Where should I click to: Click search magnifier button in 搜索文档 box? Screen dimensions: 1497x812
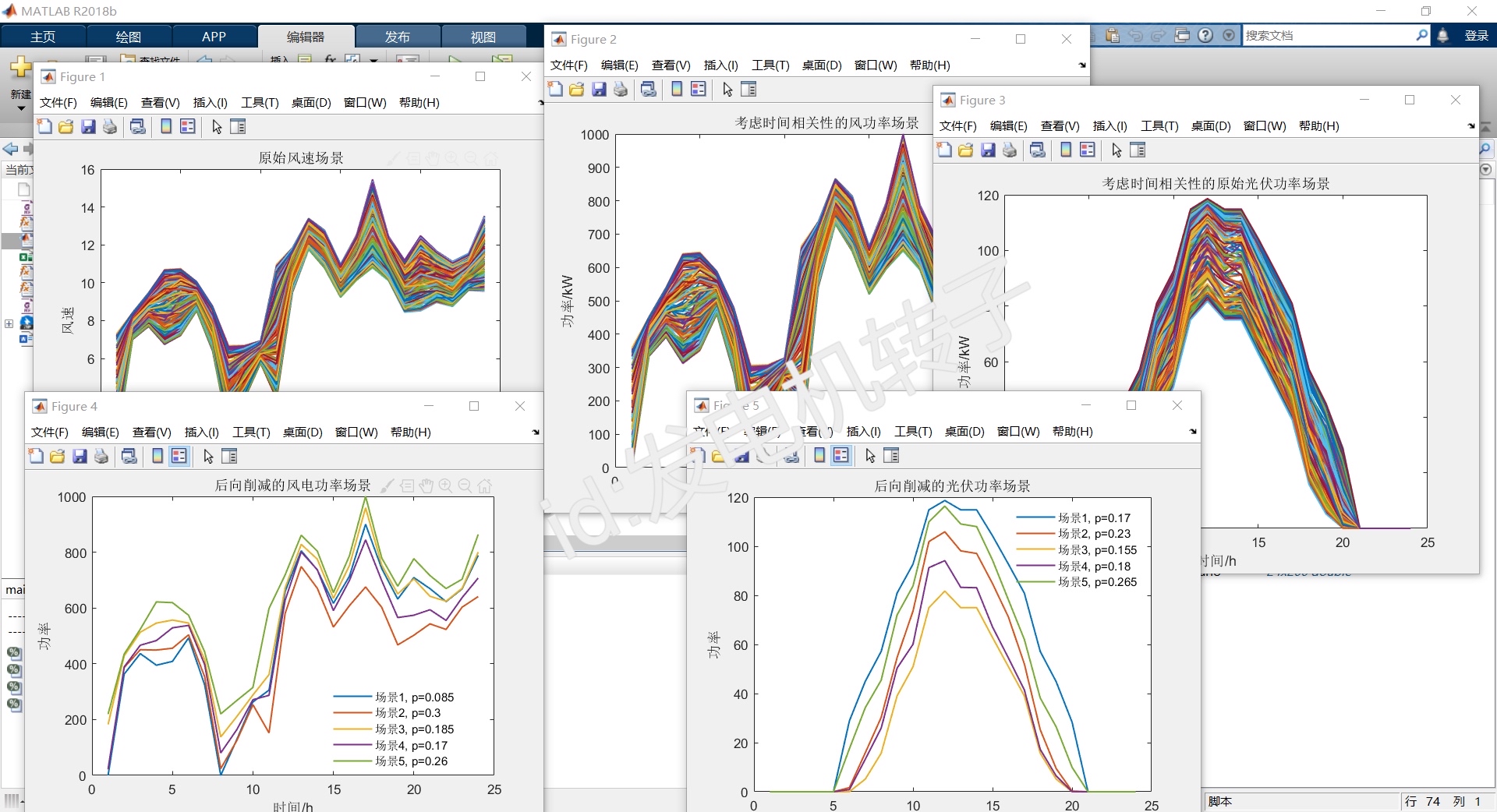pyautogui.click(x=1421, y=35)
